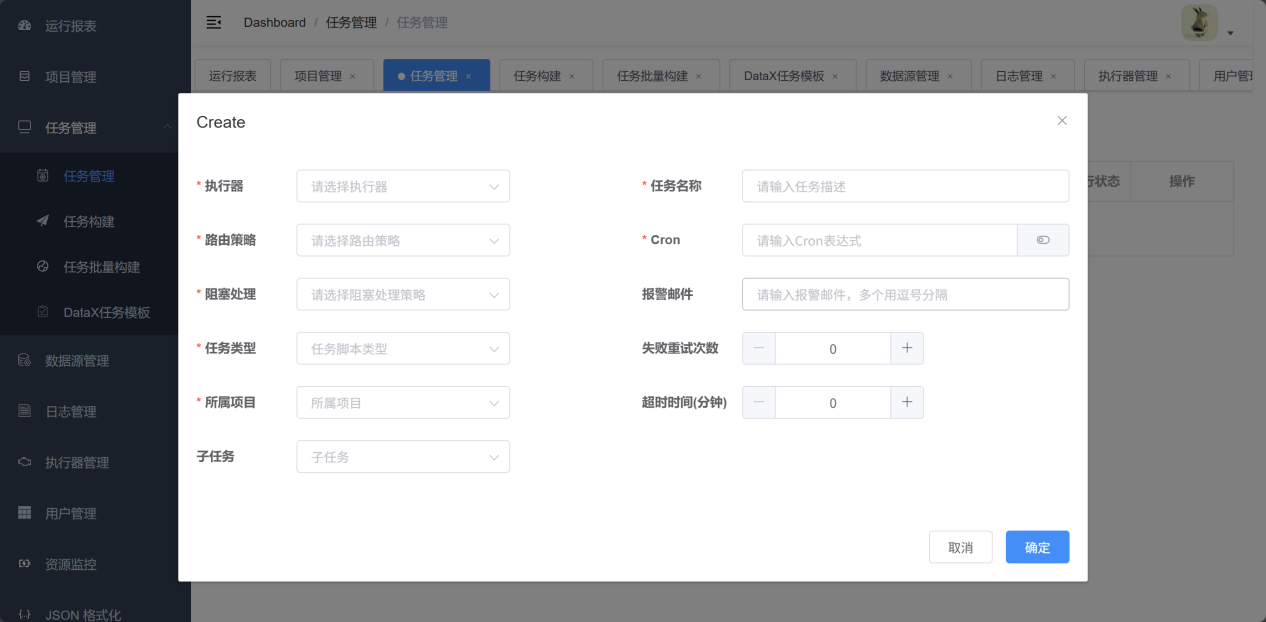Image resolution: width=1266 pixels, height=622 pixels.
Task: Open the 任务类型 dropdown
Action: 403,348
